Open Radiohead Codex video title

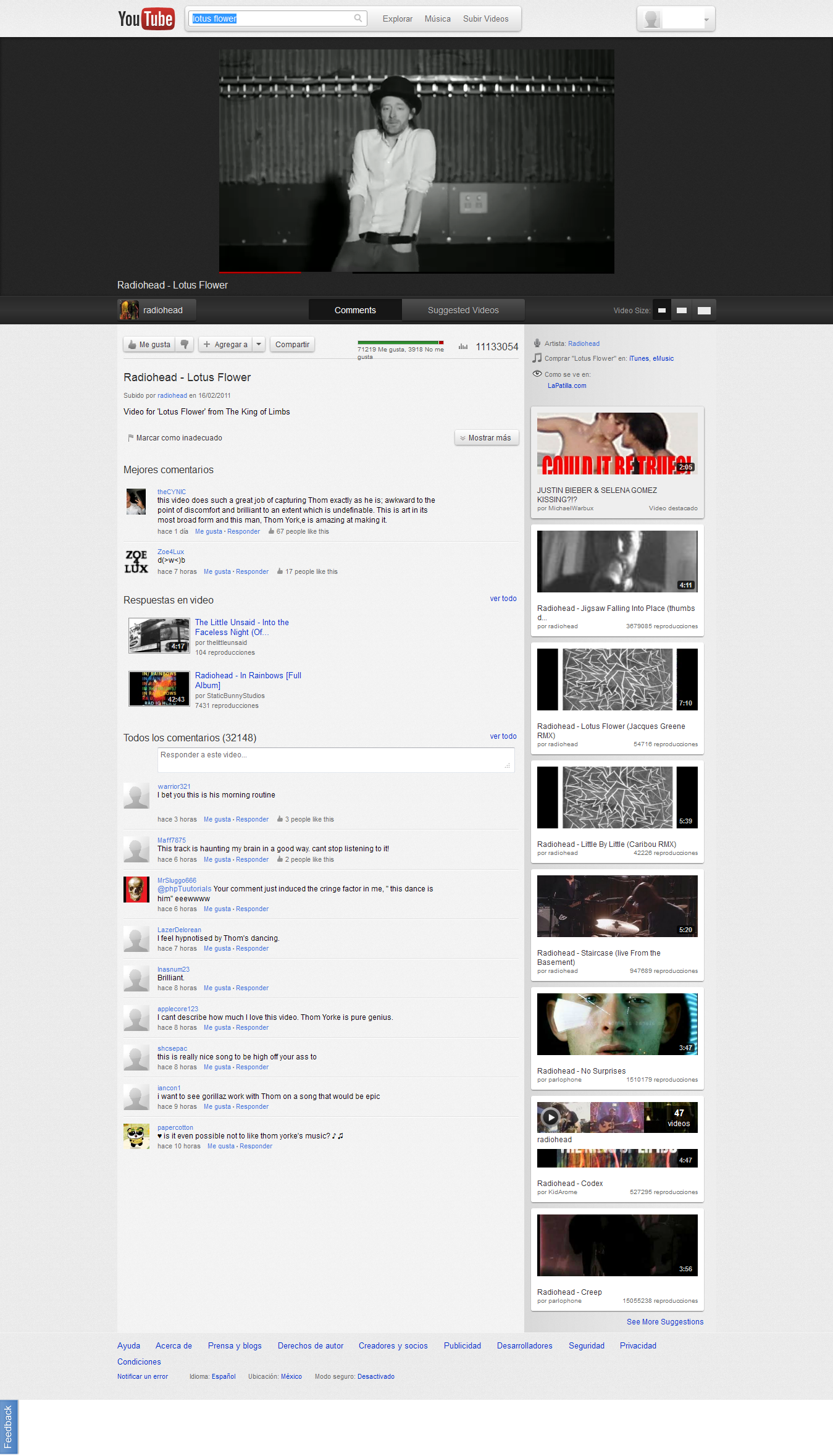coord(570,1184)
